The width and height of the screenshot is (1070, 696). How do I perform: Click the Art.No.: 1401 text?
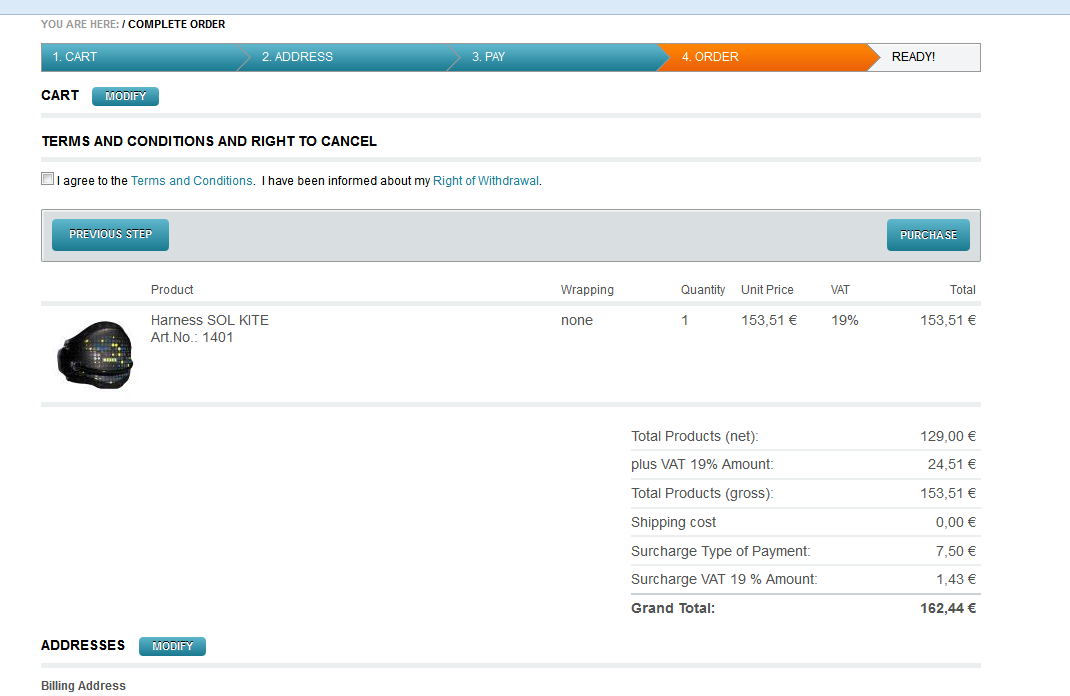pos(192,338)
